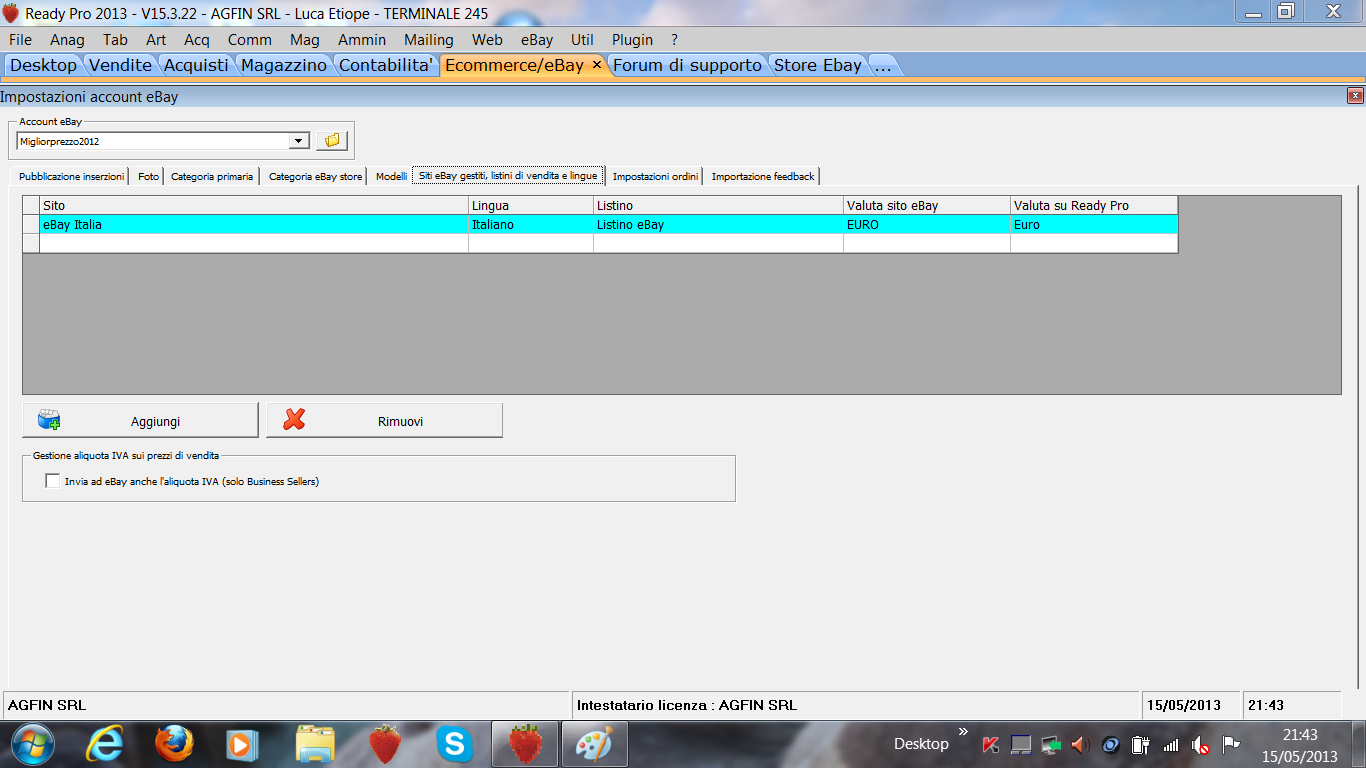This screenshot has height=768, width=1366.
Task: Select the Italiano language cell
Action: click(x=531, y=225)
